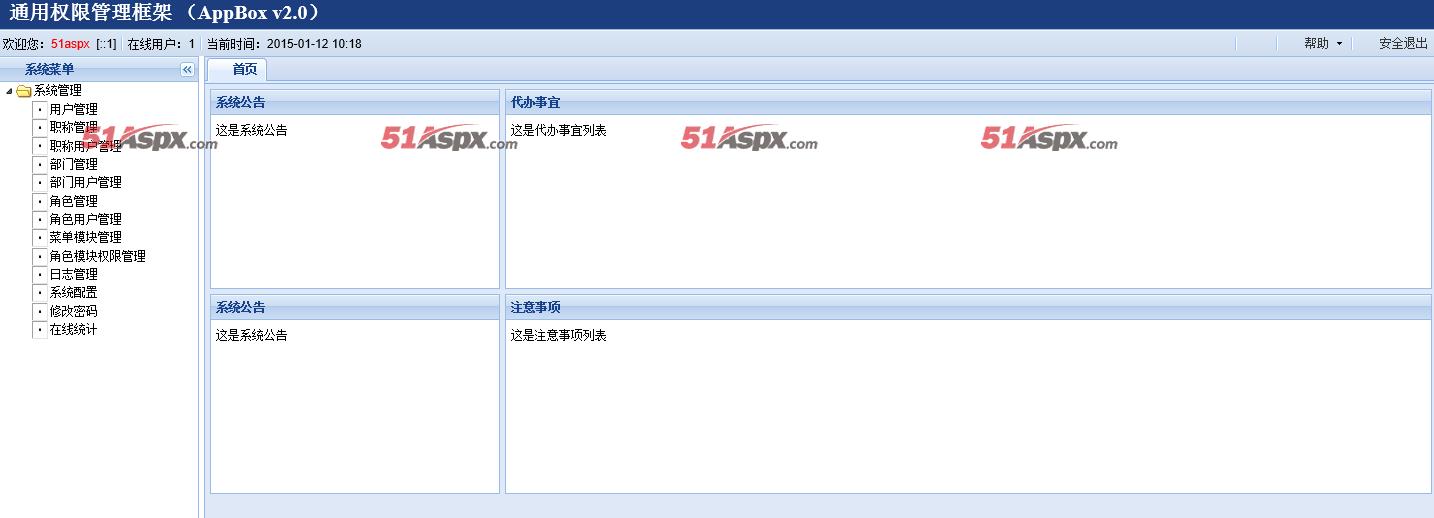Click the 代办事宜 panel header
The image size is (1434, 518).
coord(968,102)
